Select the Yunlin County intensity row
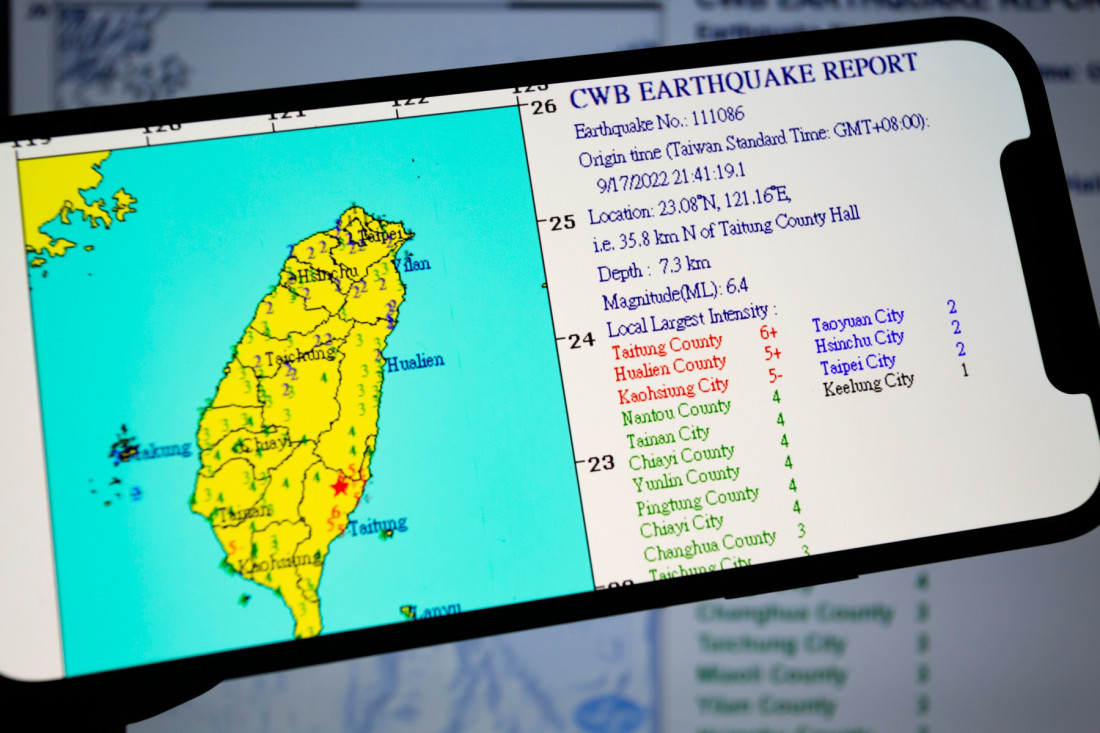 click(713, 476)
